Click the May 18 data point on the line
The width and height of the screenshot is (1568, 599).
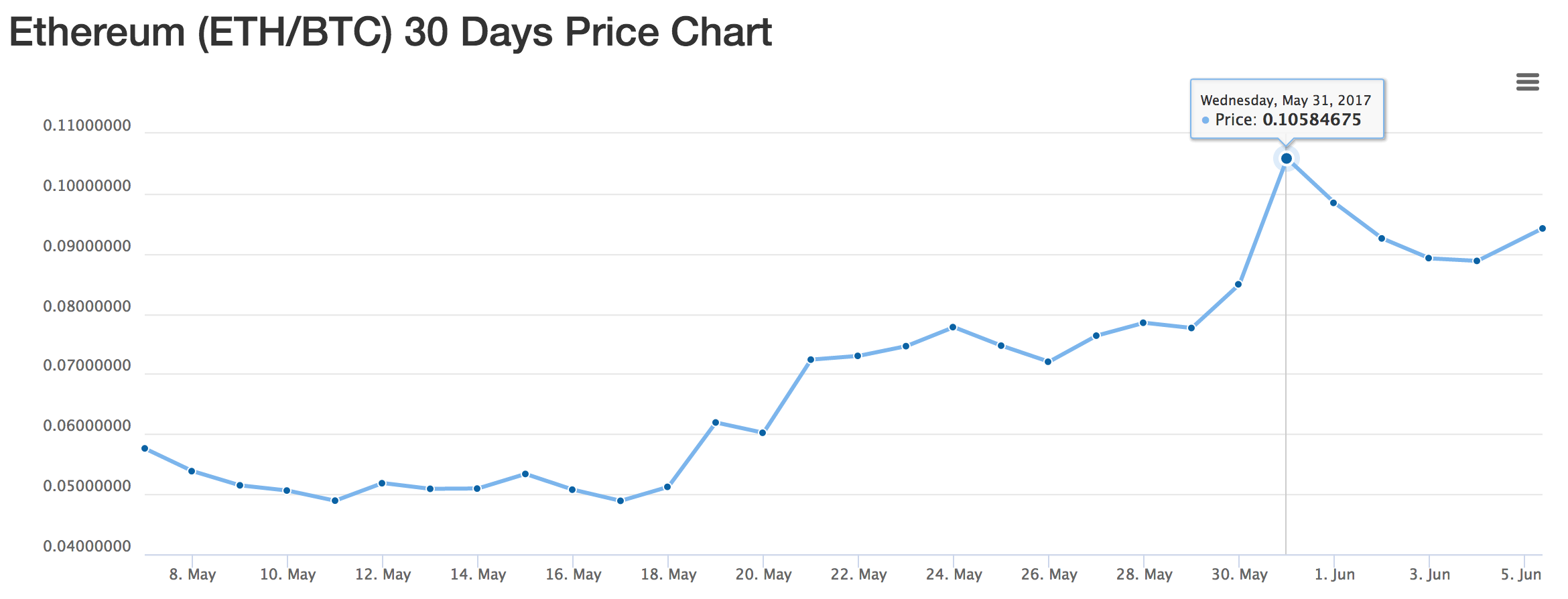(667, 487)
